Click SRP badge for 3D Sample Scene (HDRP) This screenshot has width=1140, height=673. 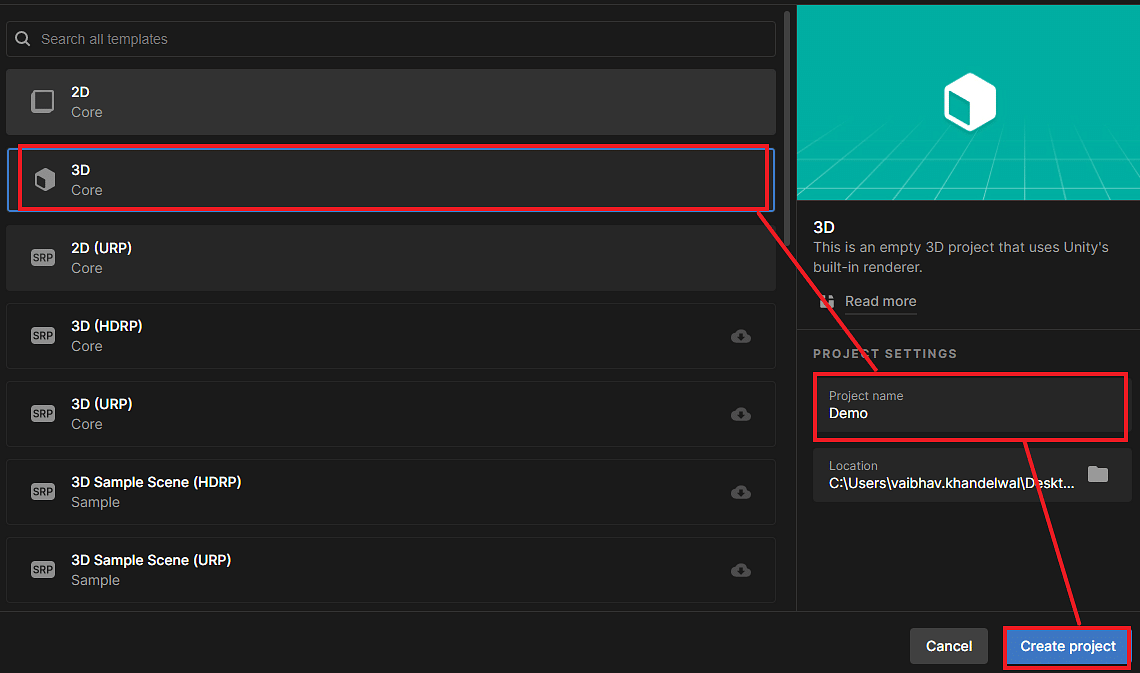tap(43, 492)
